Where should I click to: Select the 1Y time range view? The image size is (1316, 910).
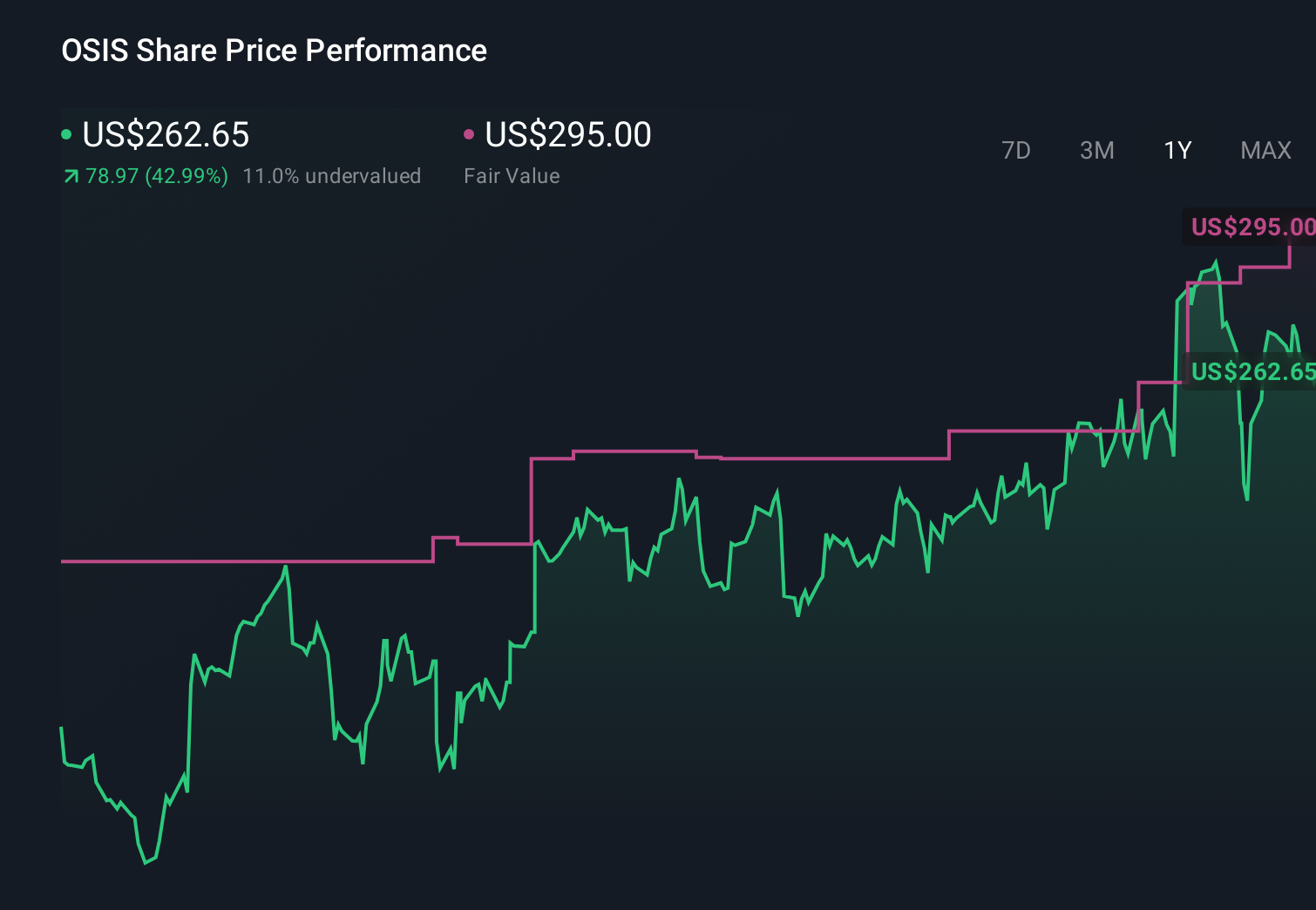pos(1177,150)
